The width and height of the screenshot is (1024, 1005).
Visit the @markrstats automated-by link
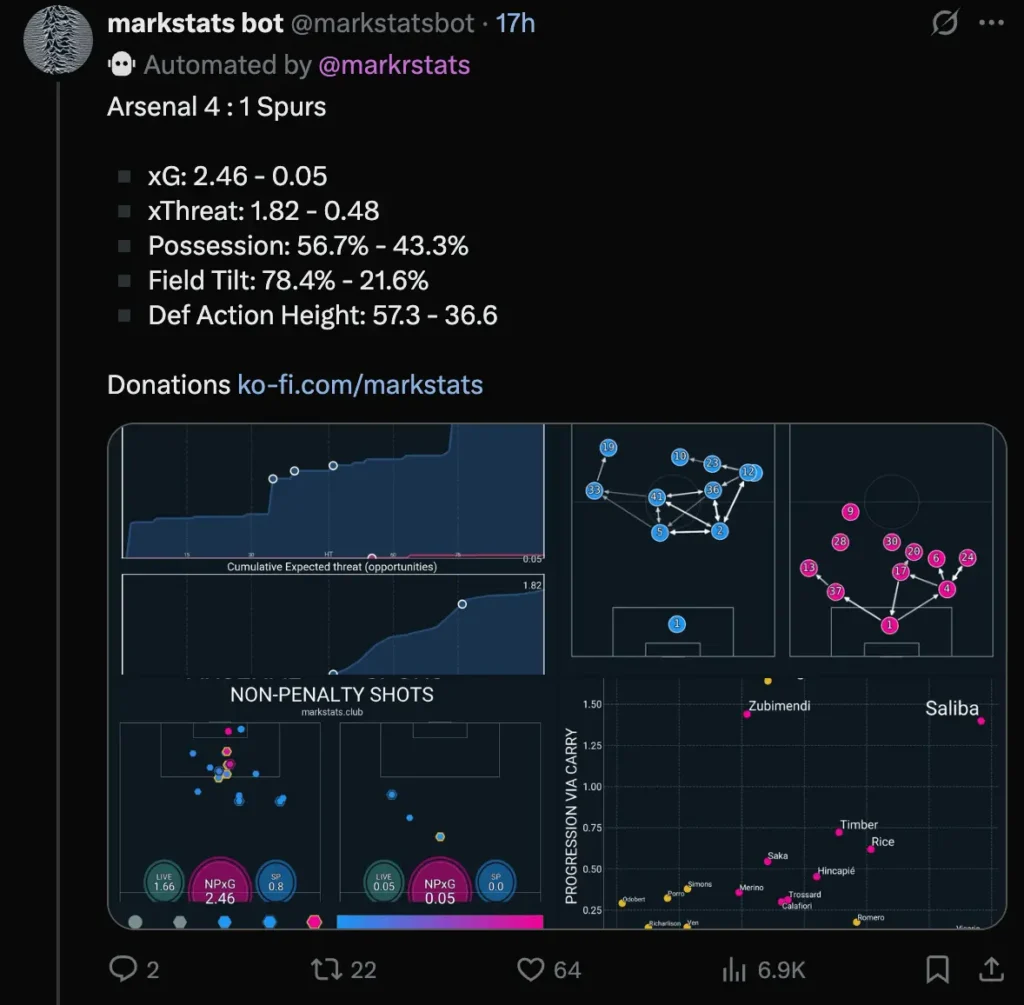coord(394,65)
